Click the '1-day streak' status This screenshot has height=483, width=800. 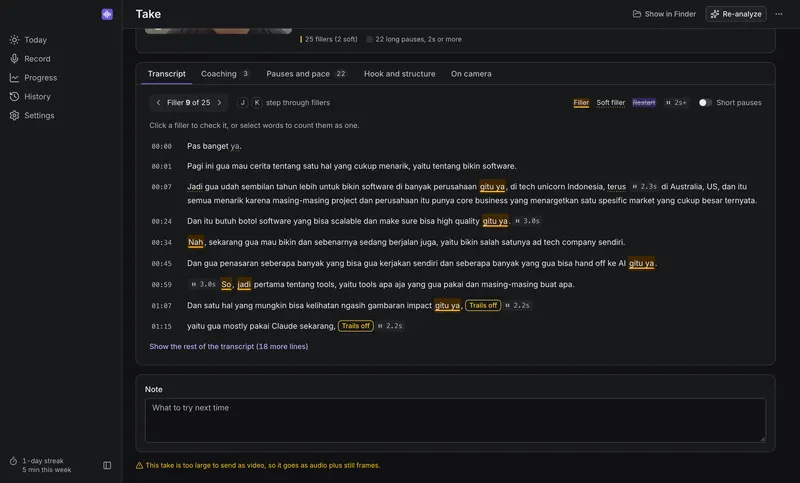43,461
